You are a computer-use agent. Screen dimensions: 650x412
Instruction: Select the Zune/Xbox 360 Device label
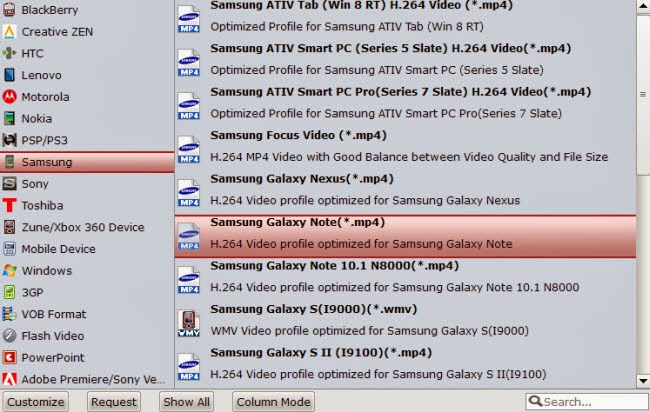(83, 227)
